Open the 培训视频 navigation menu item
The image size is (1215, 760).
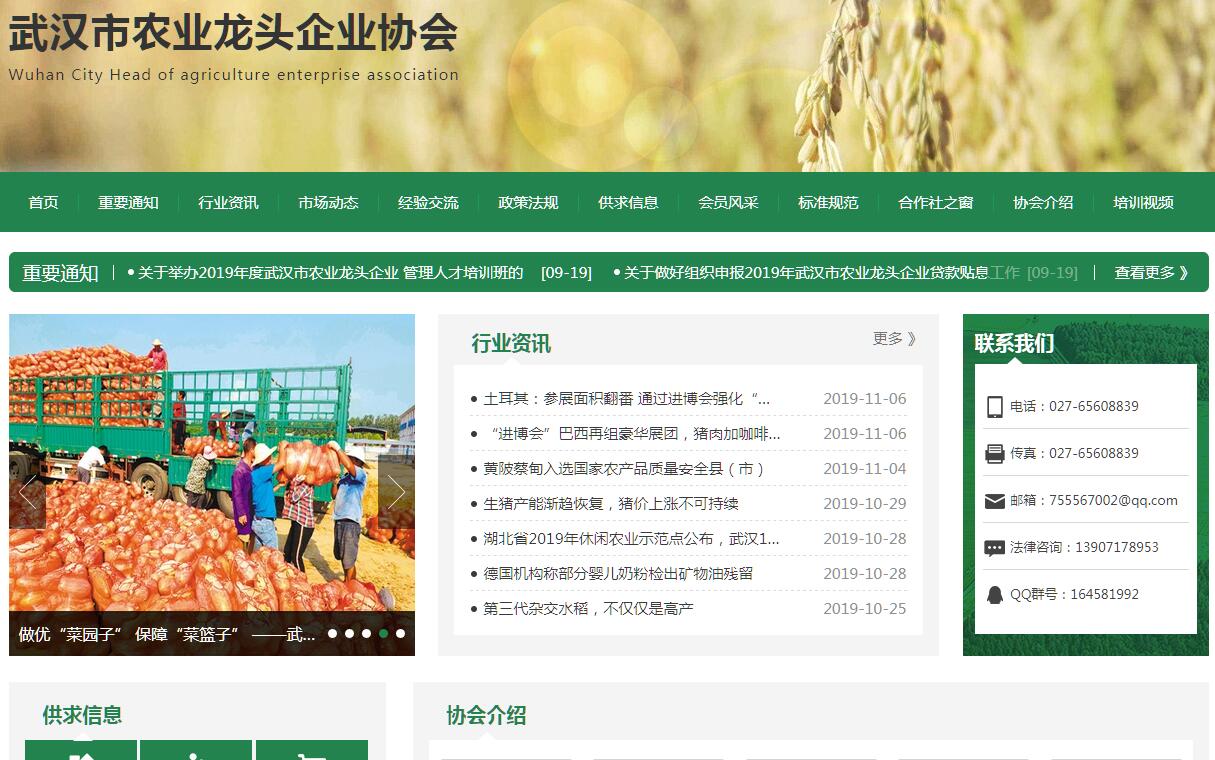(1143, 203)
